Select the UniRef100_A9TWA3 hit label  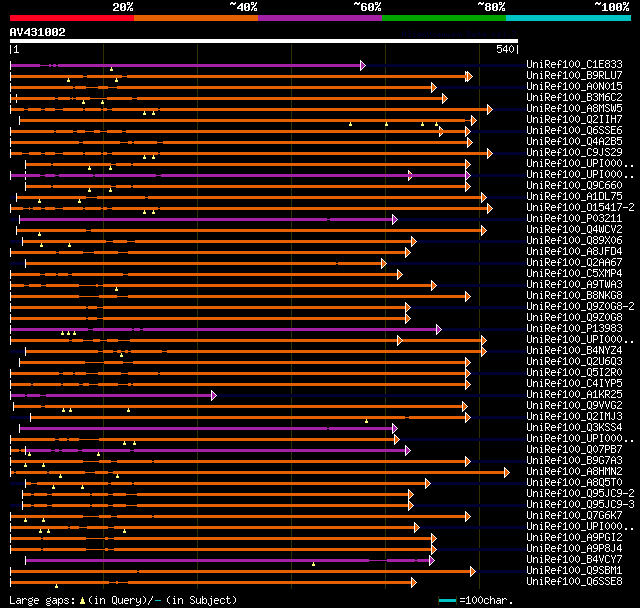pyautogui.click(x=574, y=285)
